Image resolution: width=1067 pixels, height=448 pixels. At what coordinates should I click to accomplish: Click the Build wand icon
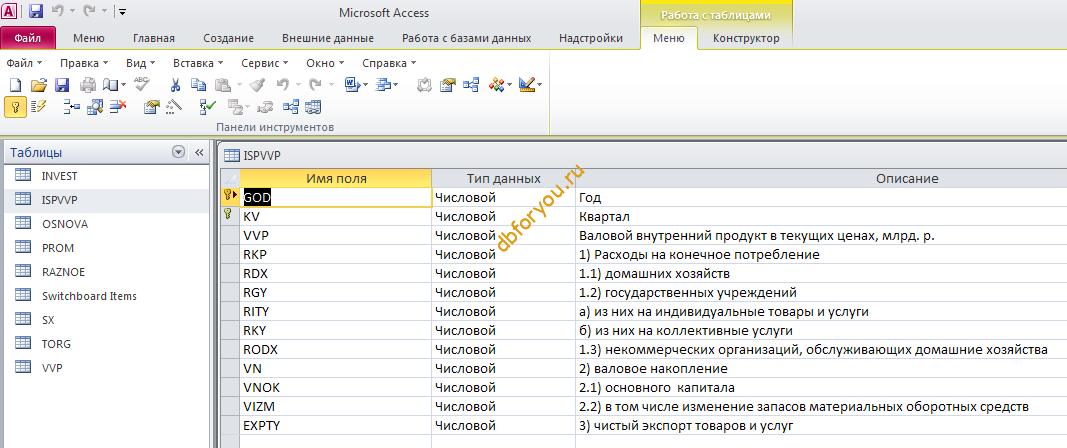(x=174, y=106)
